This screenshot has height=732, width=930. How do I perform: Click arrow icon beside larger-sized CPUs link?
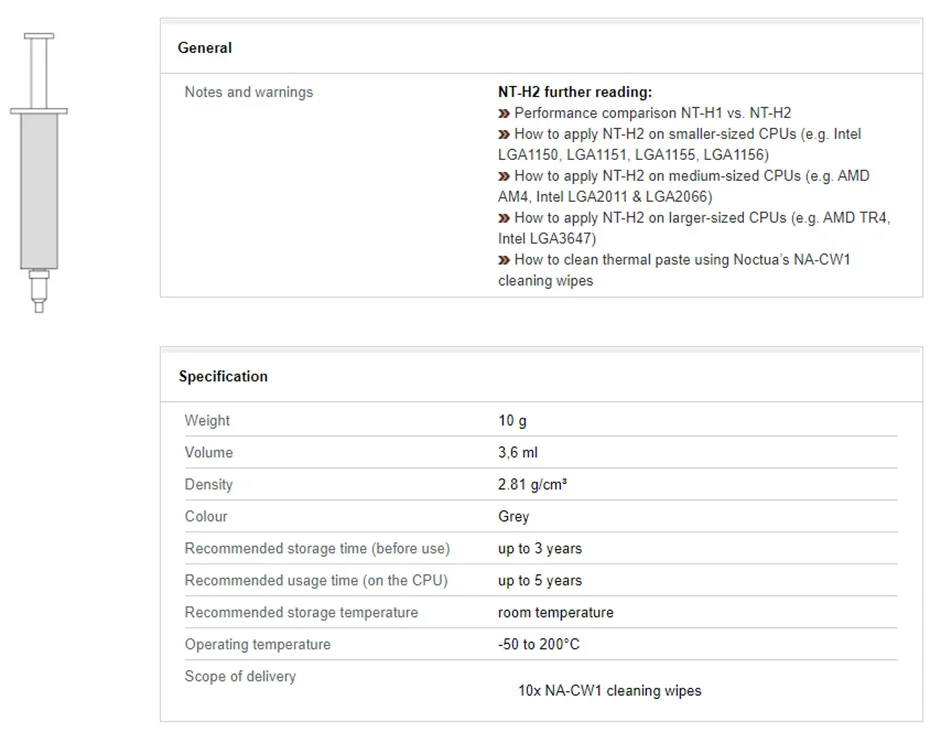coord(504,218)
